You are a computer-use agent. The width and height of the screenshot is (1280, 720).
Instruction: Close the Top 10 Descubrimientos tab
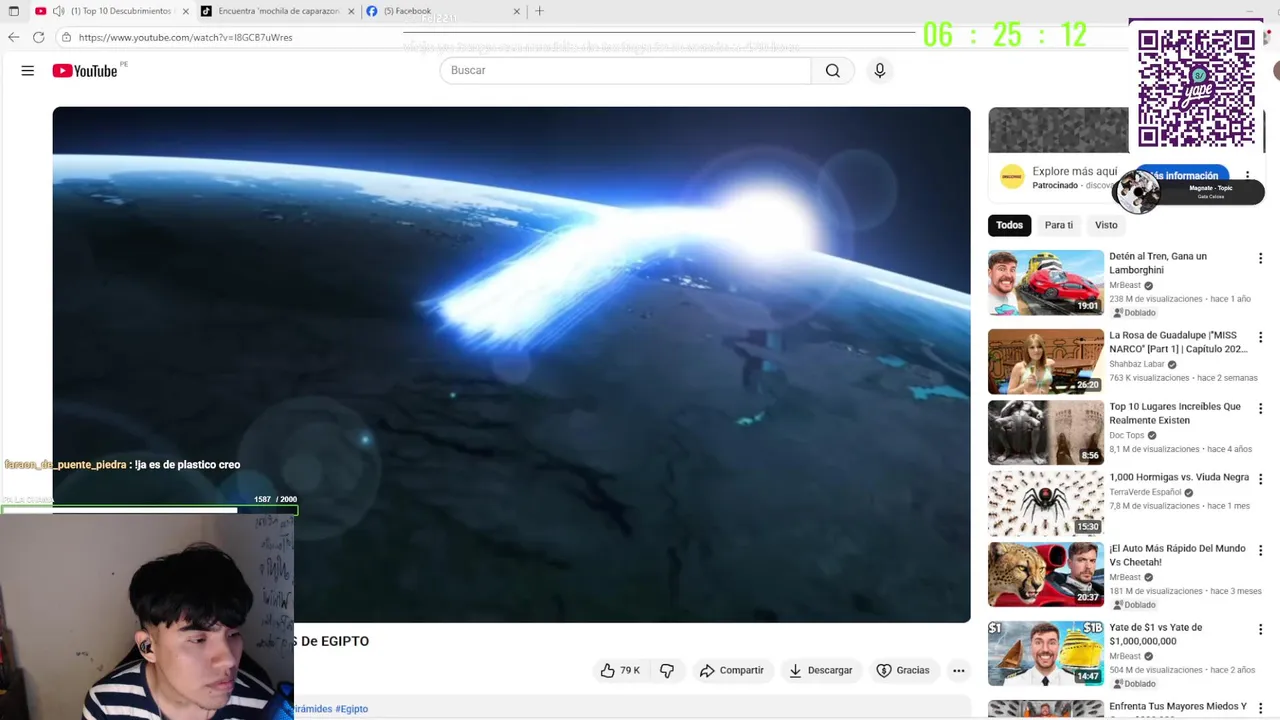(x=185, y=11)
